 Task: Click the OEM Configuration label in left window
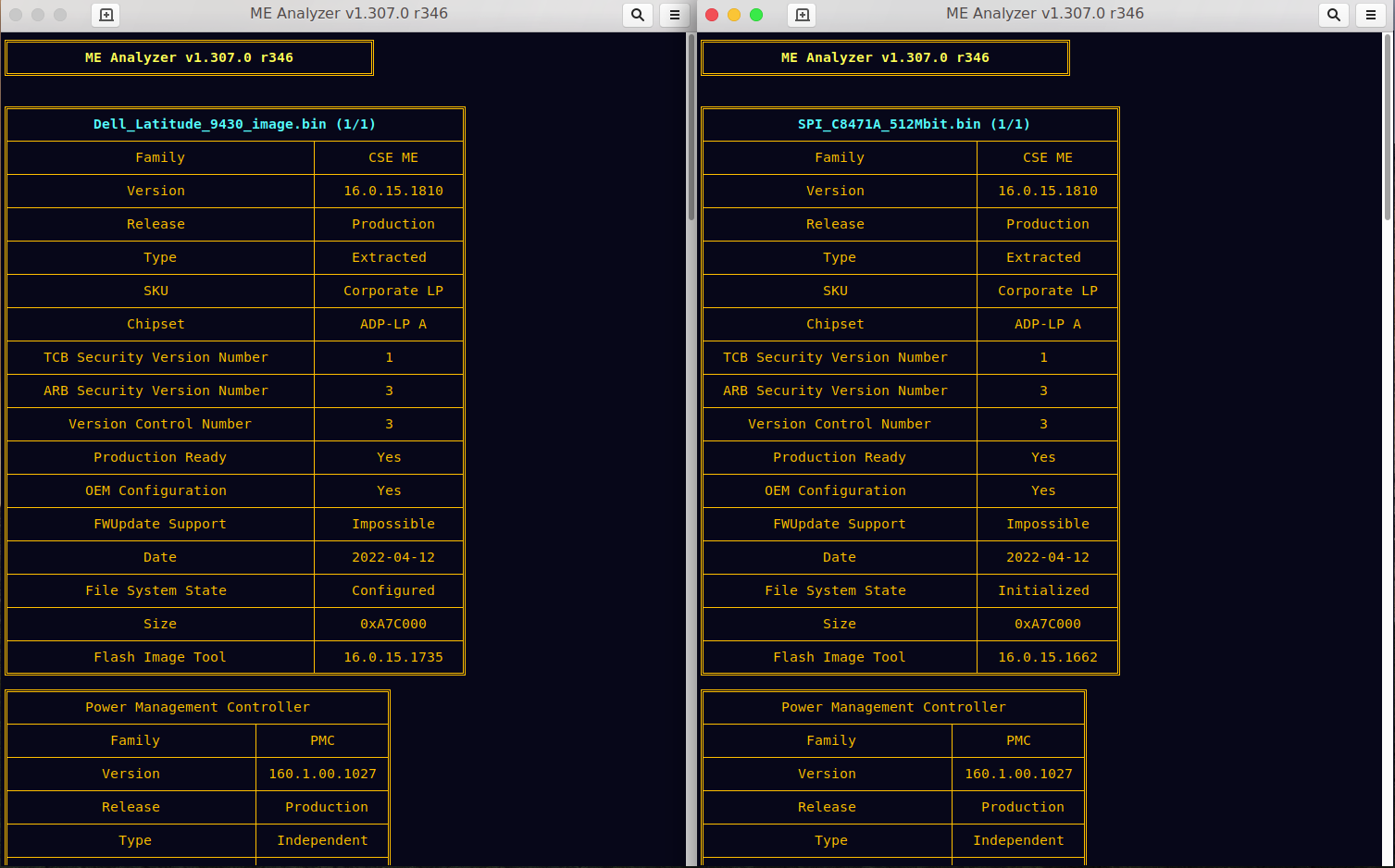pos(156,490)
